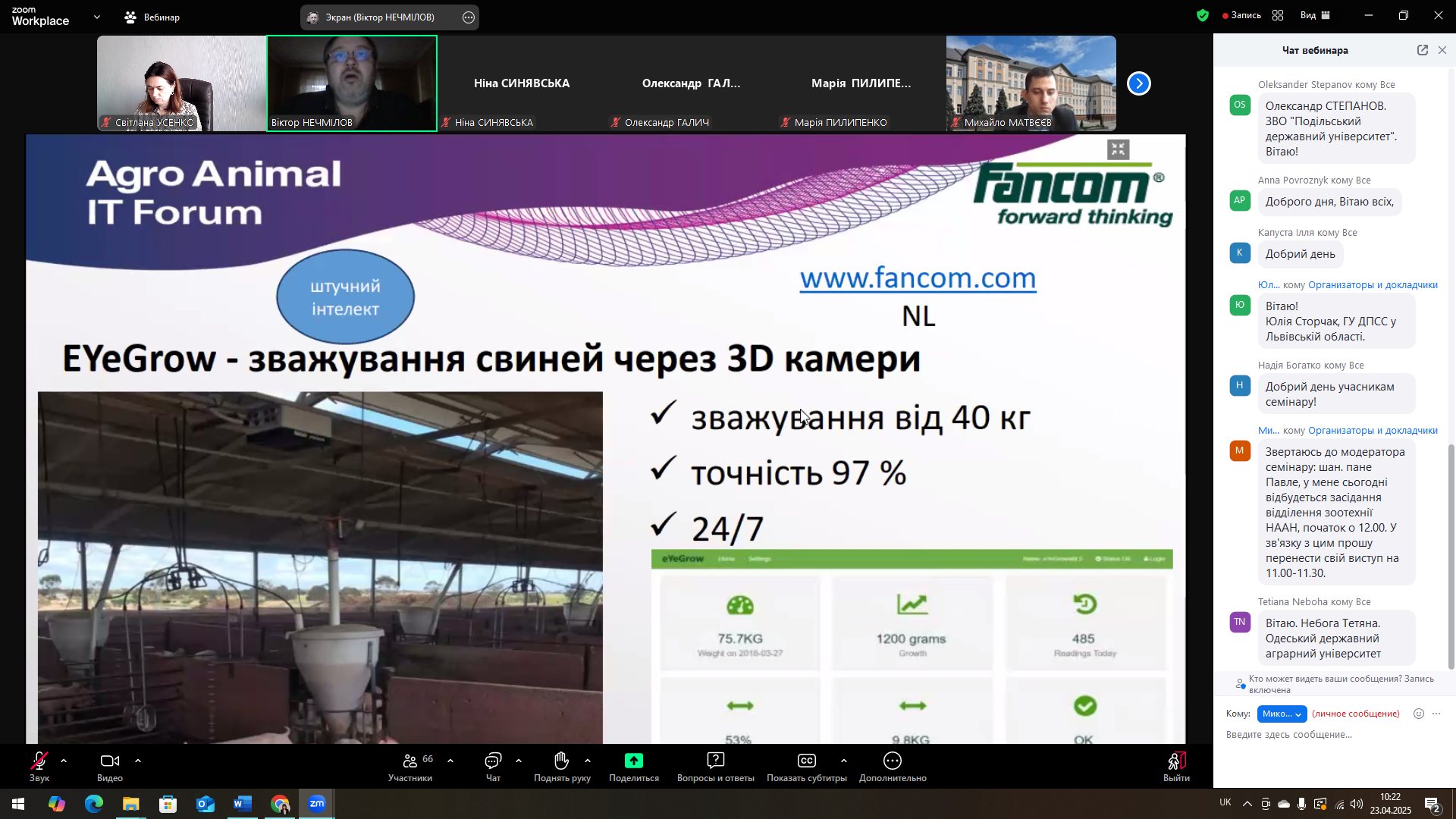Switch input language UK indicator
Image resolution: width=1456 pixels, height=819 pixels.
pos(1225,802)
